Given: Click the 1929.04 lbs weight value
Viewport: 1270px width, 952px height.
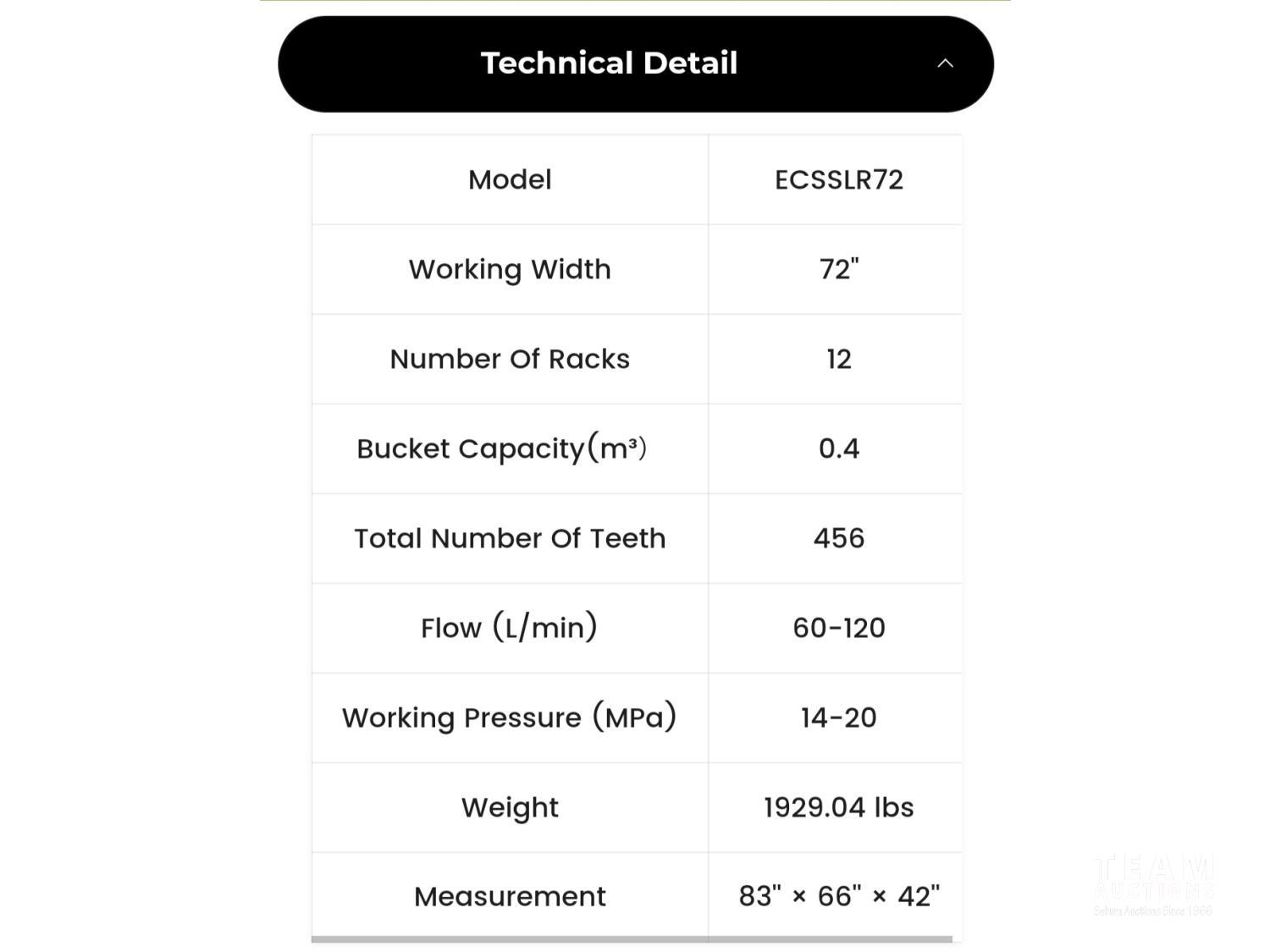Looking at the screenshot, I should pyautogui.click(x=838, y=807).
